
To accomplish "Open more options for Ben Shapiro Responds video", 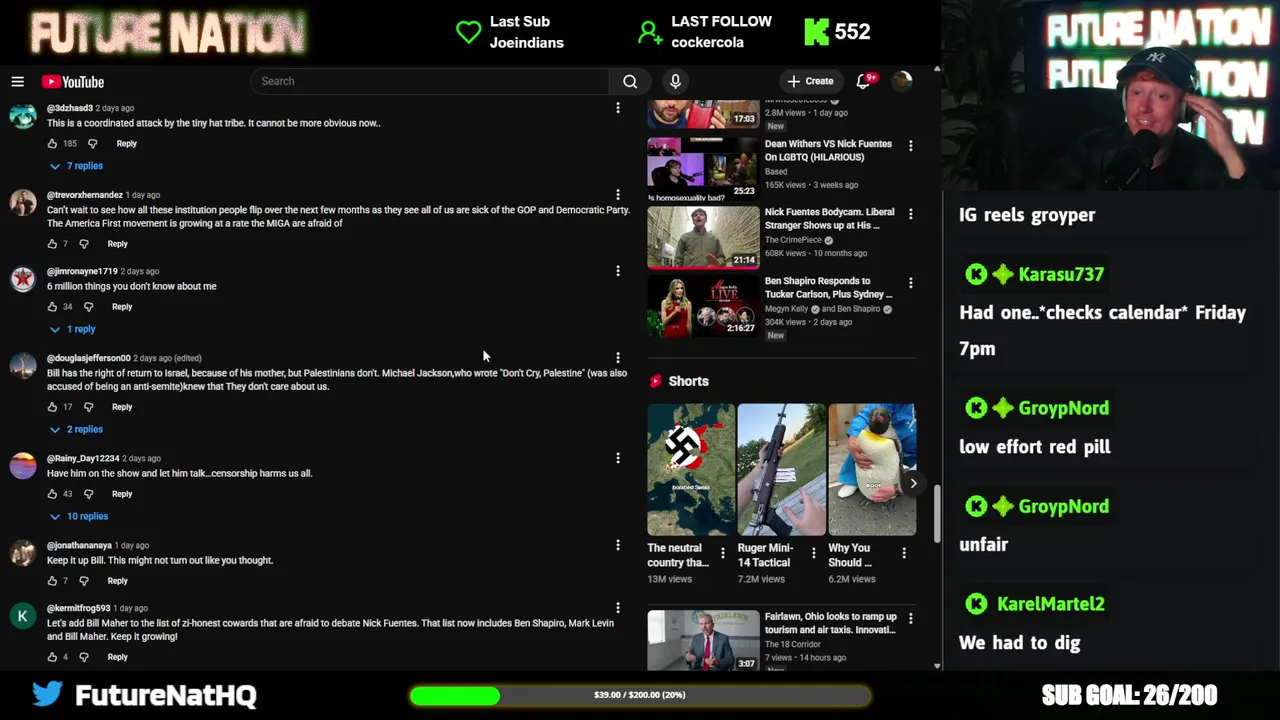I will 910,283.
